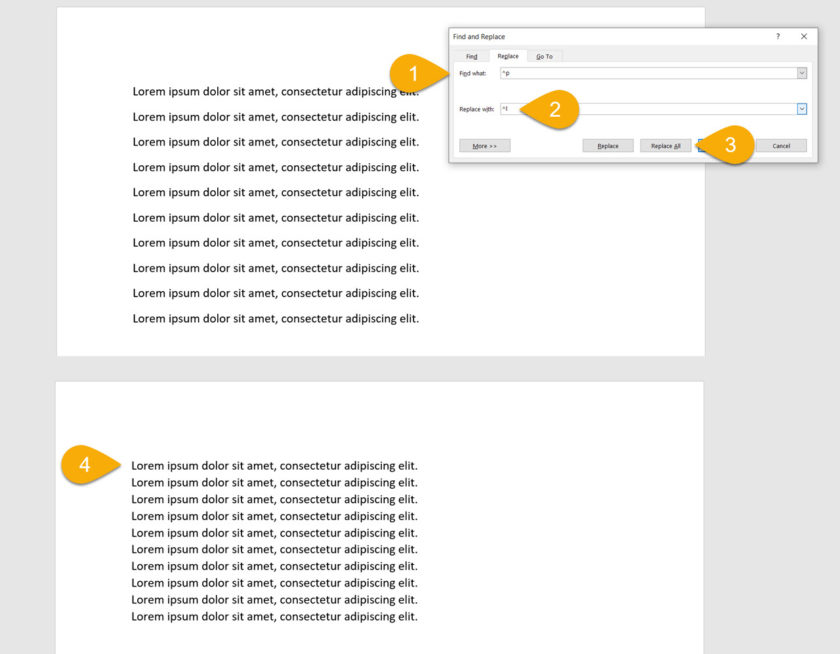The image size is (840, 654).
Task: Expand the Find what dropdown arrow
Action: [x=801, y=73]
